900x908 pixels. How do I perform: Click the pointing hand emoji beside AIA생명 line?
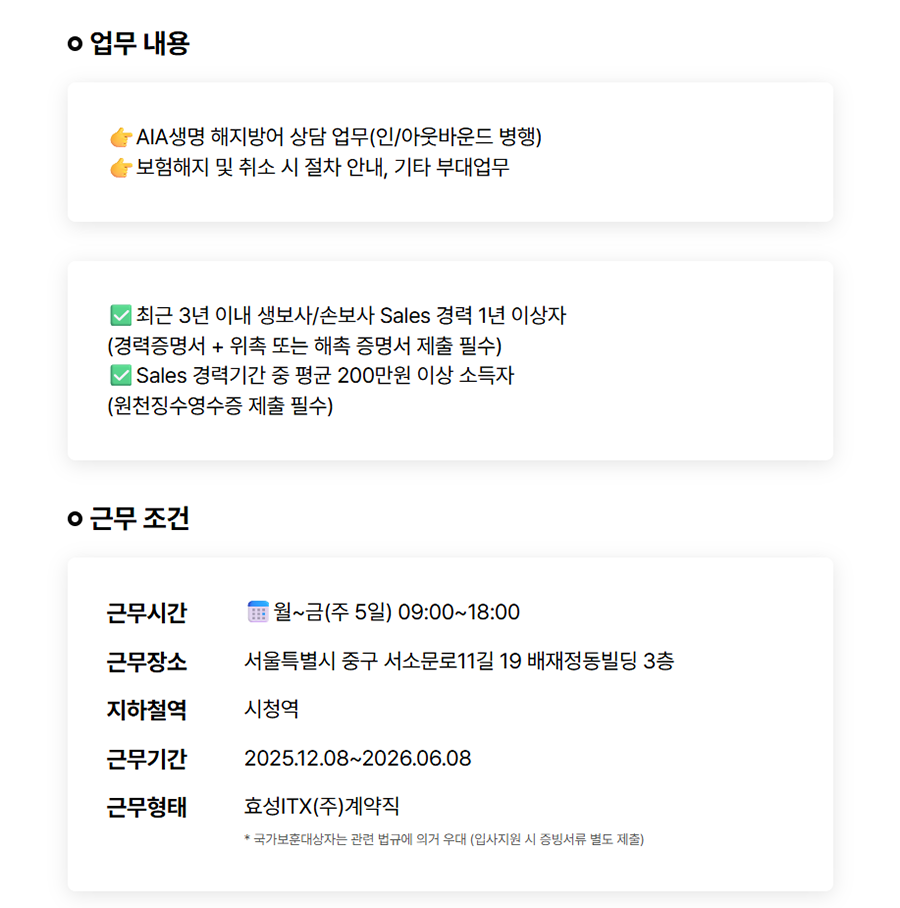tap(120, 136)
